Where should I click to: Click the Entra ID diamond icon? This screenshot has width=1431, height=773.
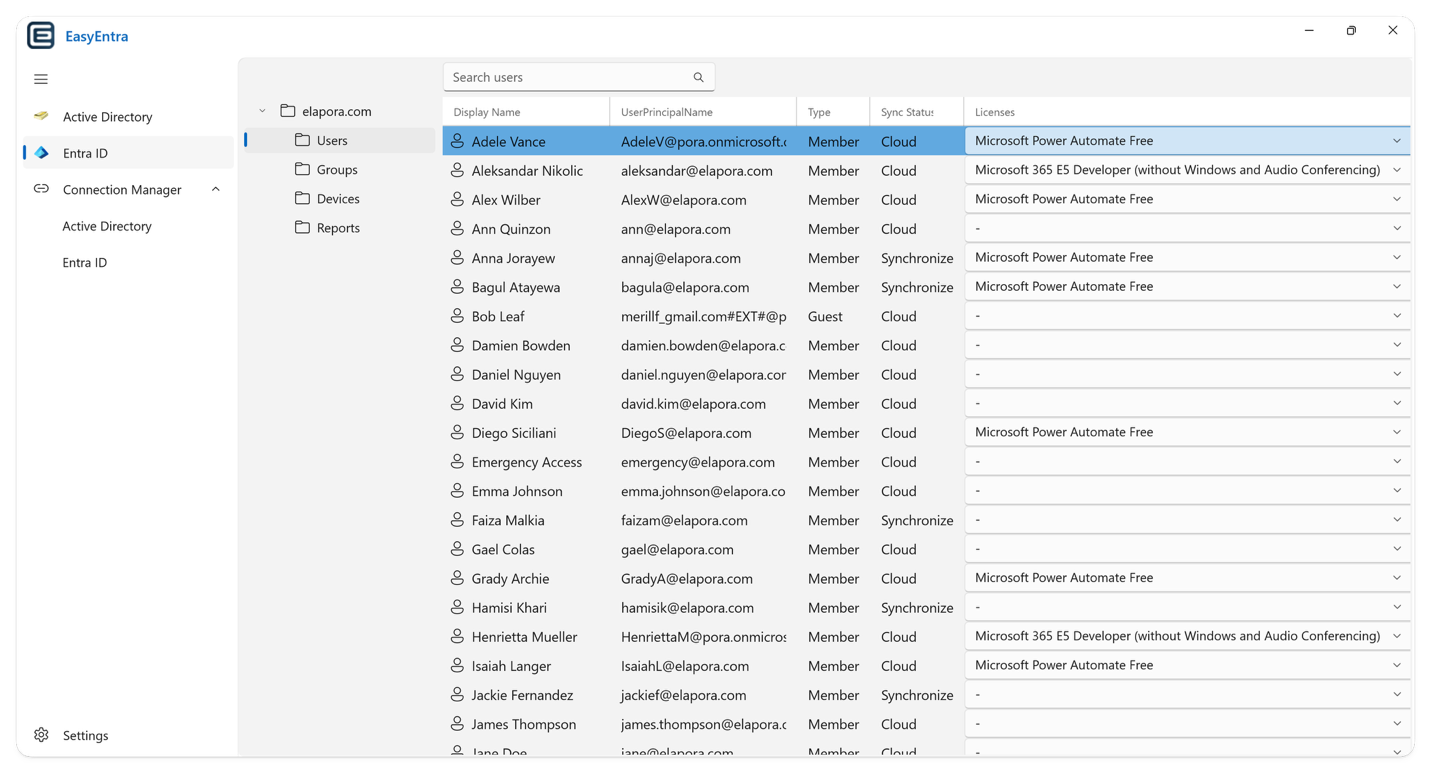click(41, 153)
